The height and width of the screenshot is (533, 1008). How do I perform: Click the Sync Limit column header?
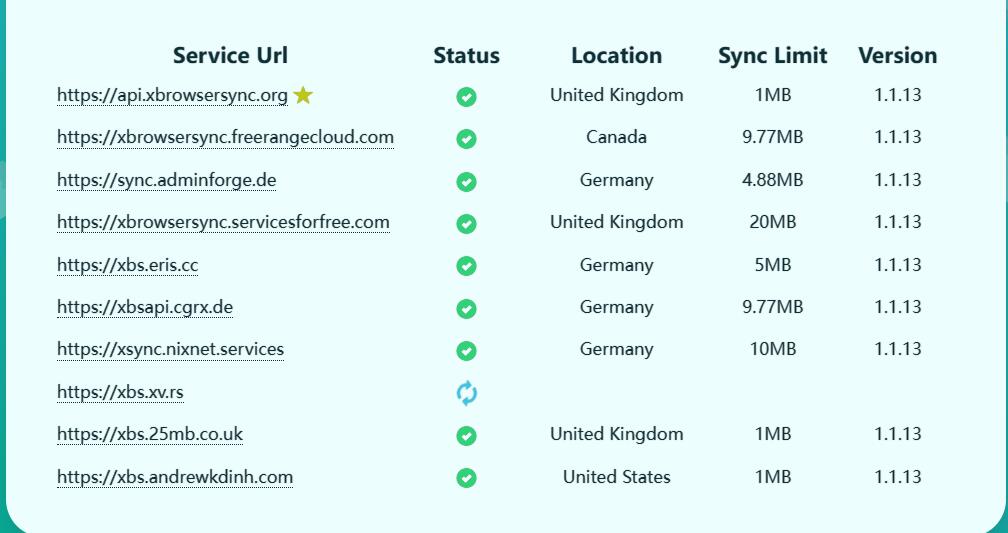point(772,56)
